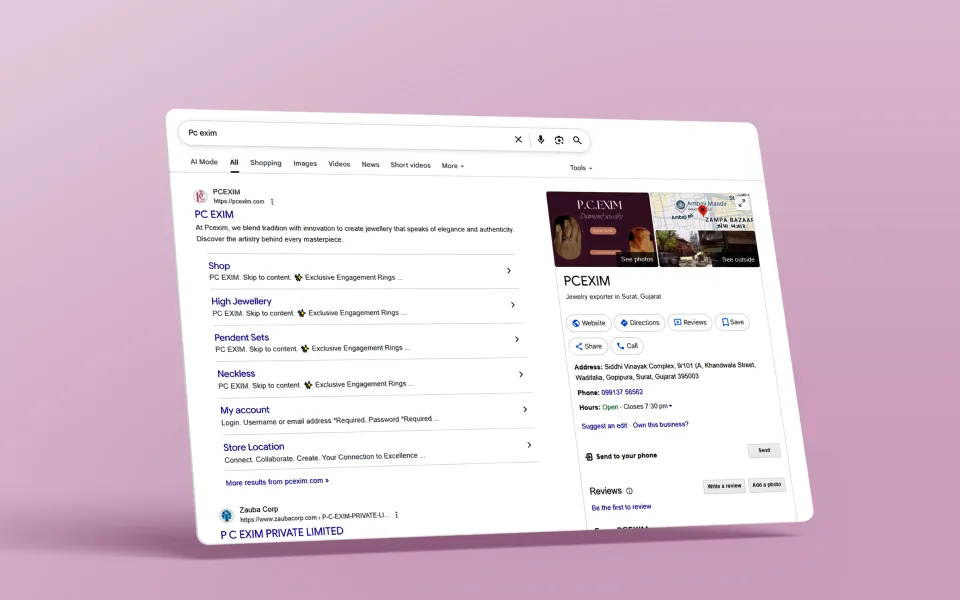Click the PCEXIM site favicon

tap(200, 196)
